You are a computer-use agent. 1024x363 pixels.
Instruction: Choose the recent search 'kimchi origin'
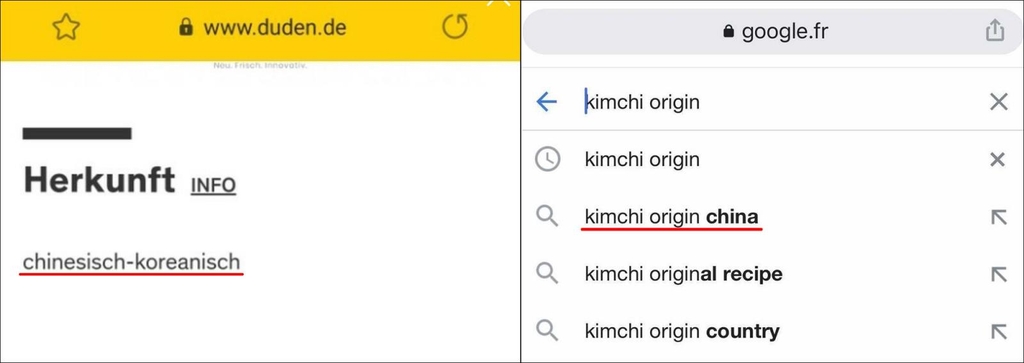[642, 159]
